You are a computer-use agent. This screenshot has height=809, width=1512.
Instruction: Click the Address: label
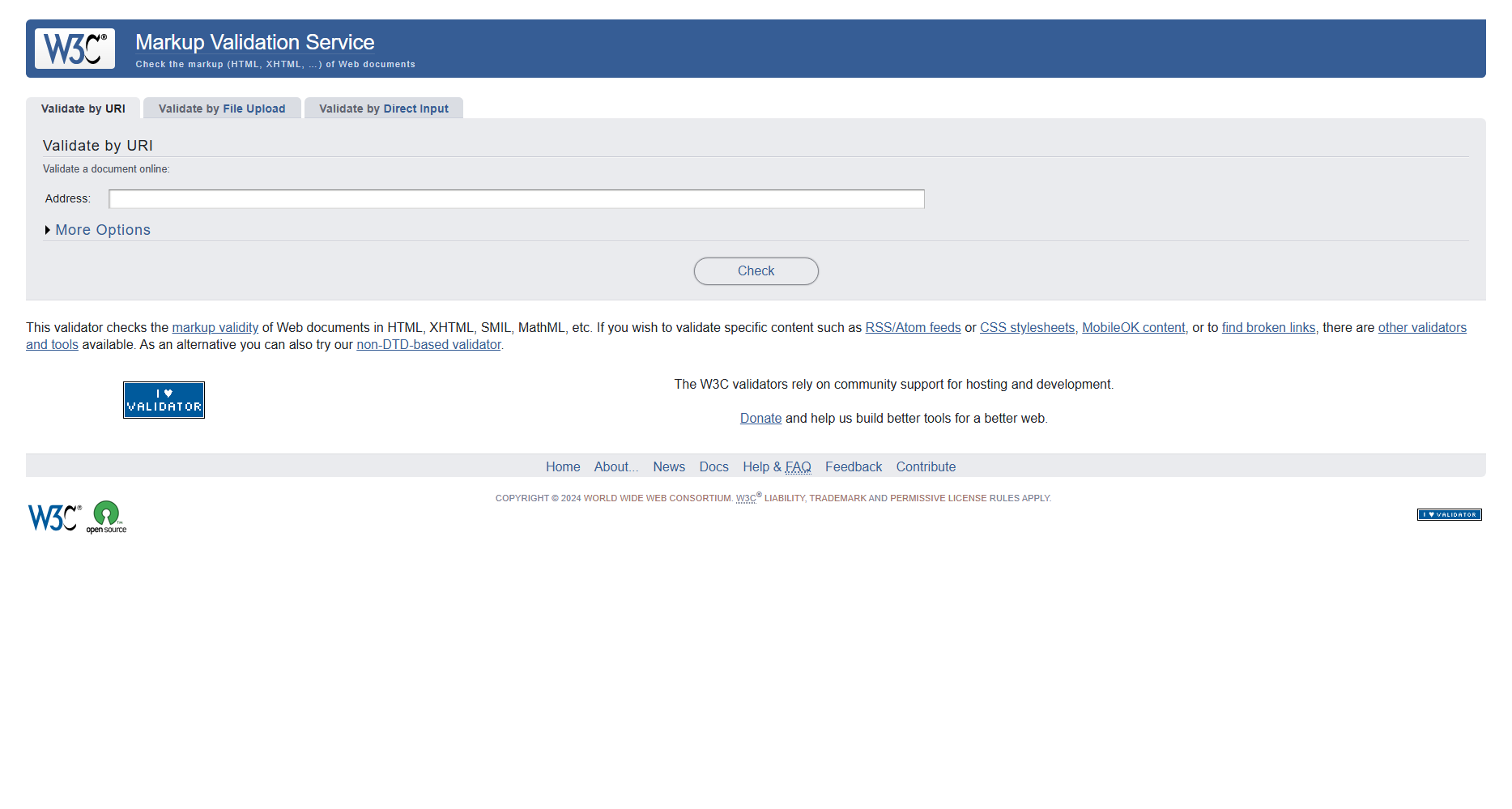pos(67,199)
